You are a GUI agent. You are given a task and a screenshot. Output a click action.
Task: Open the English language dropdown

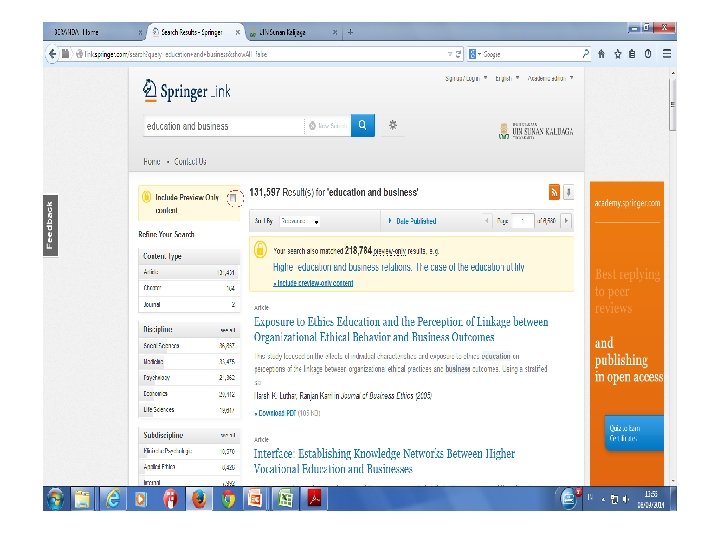(507, 79)
